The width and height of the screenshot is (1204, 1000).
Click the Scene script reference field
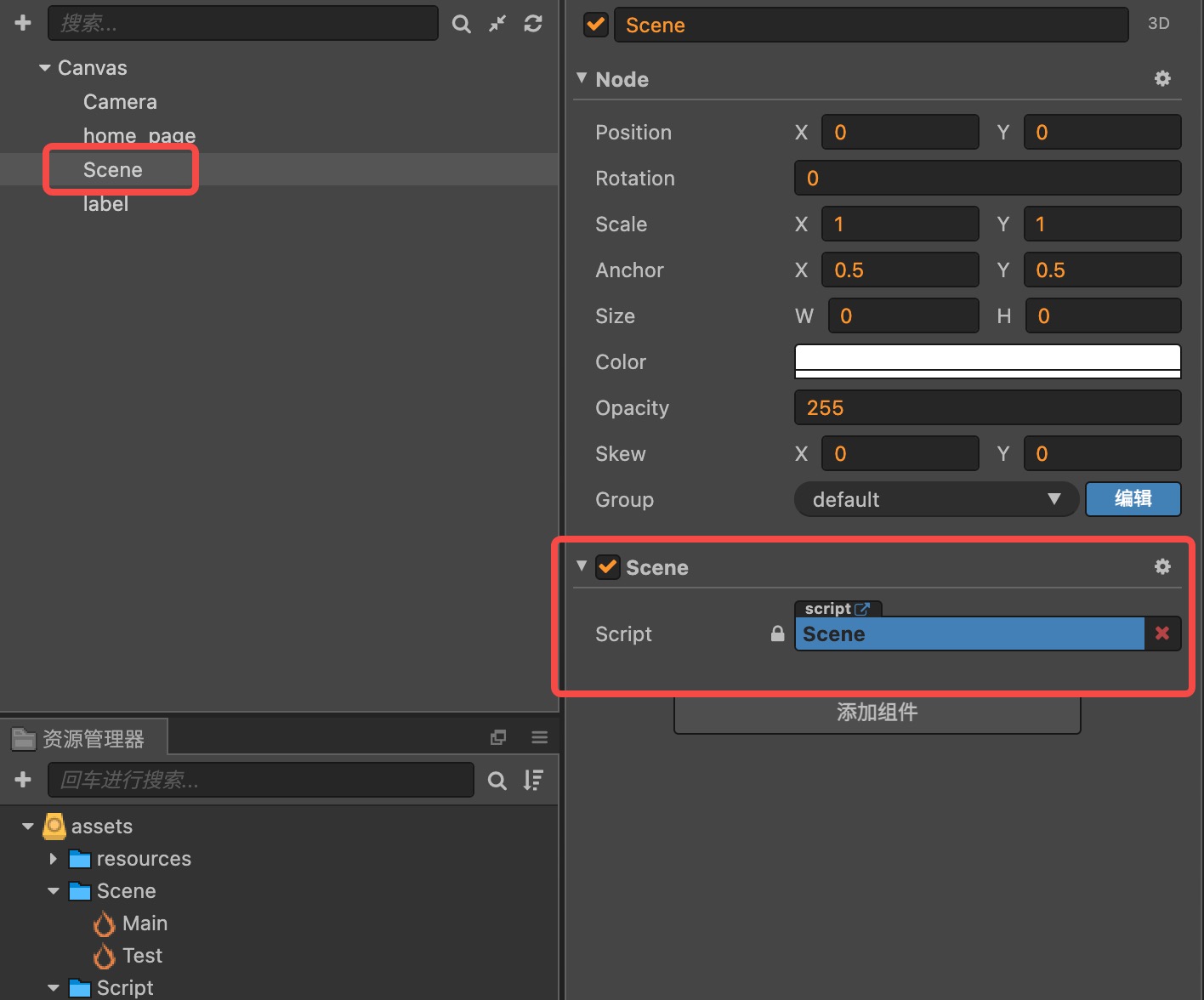(x=970, y=634)
